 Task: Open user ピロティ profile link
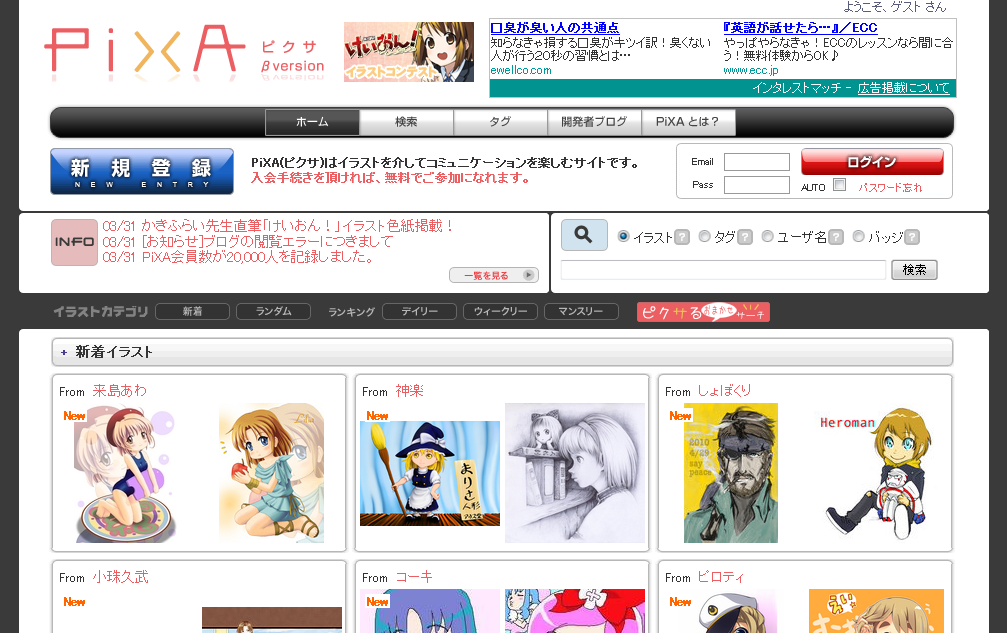point(721,577)
